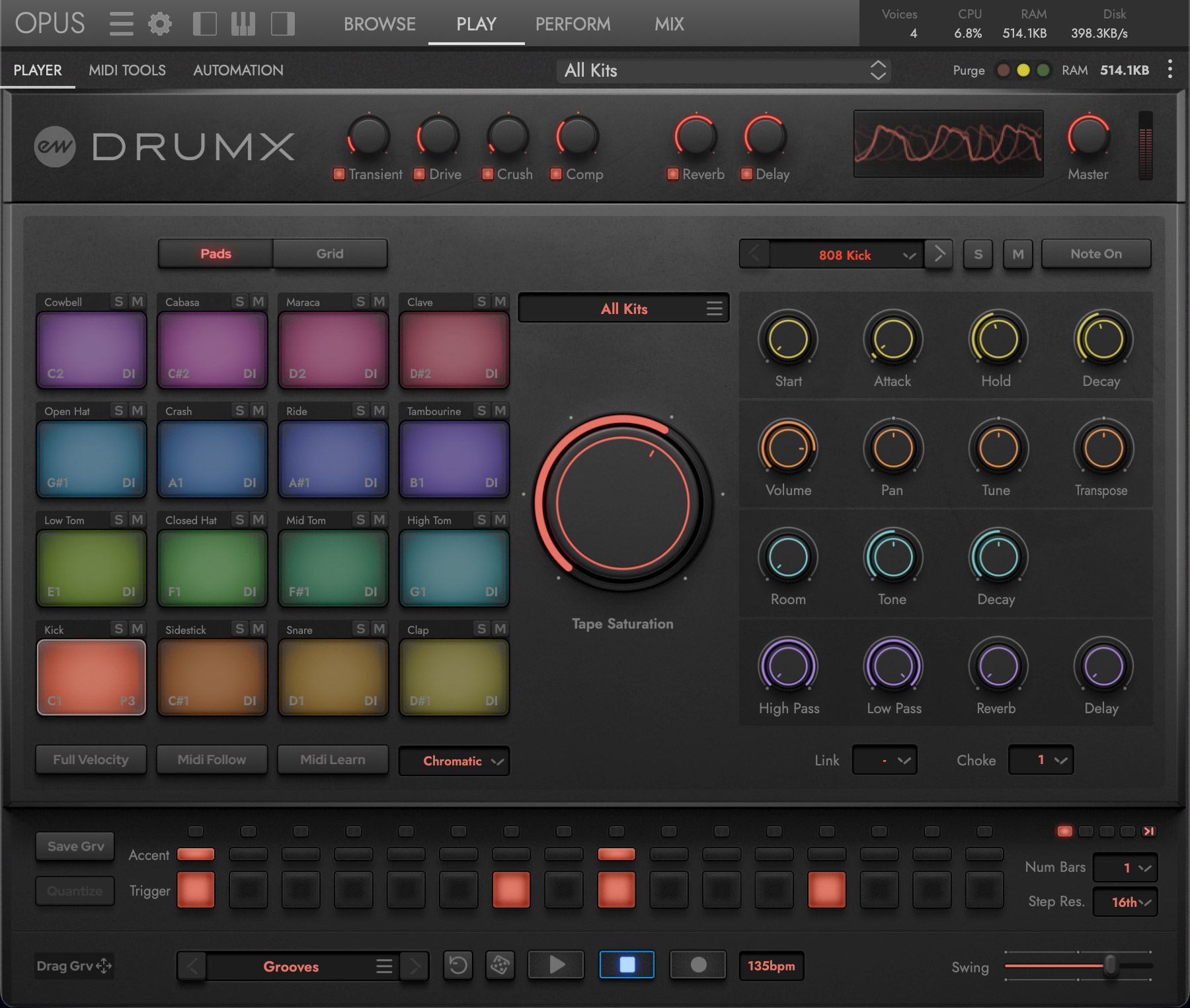The image size is (1190, 1008).
Task: Open the Step Res. 16th dropdown
Action: (1125, 902)
